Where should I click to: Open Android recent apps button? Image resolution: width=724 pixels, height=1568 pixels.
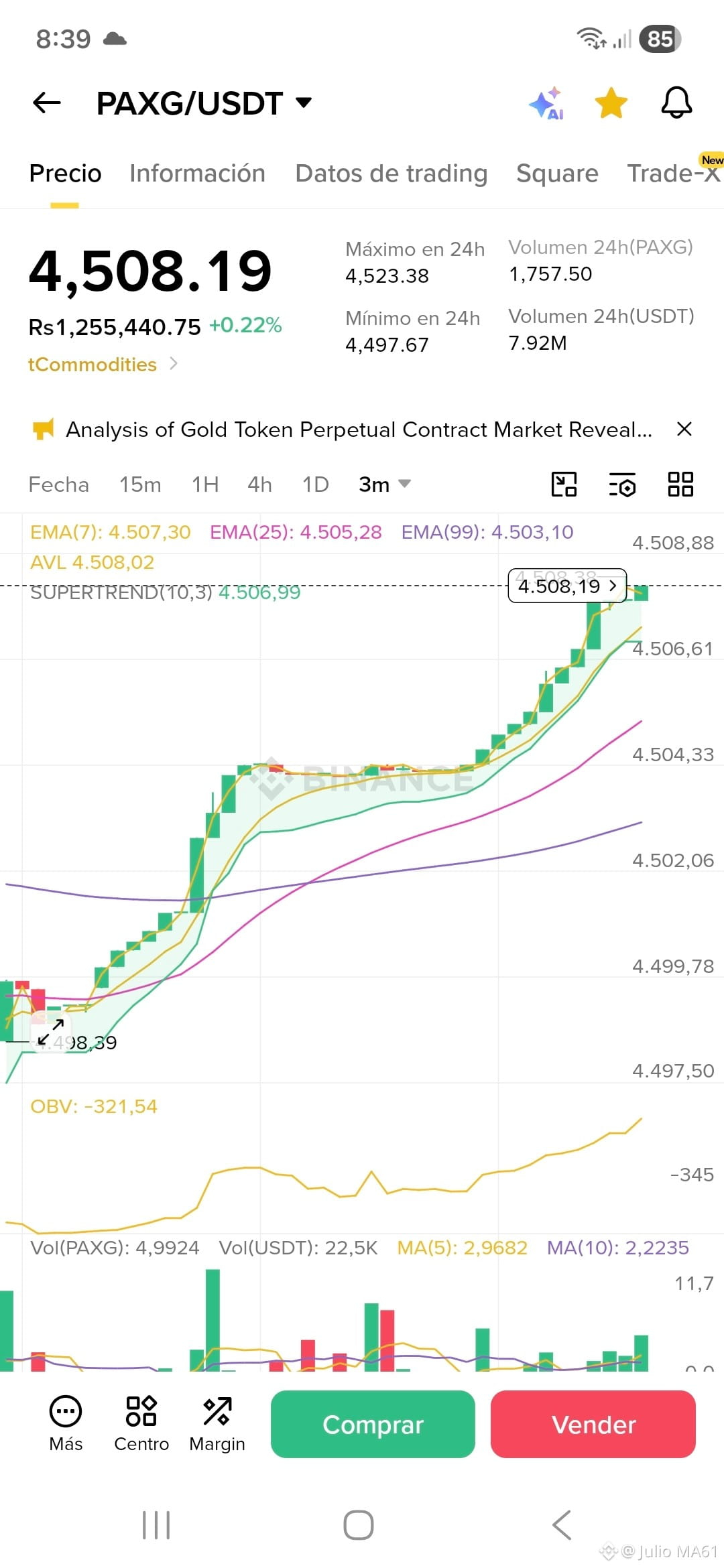coord(156,1525)
